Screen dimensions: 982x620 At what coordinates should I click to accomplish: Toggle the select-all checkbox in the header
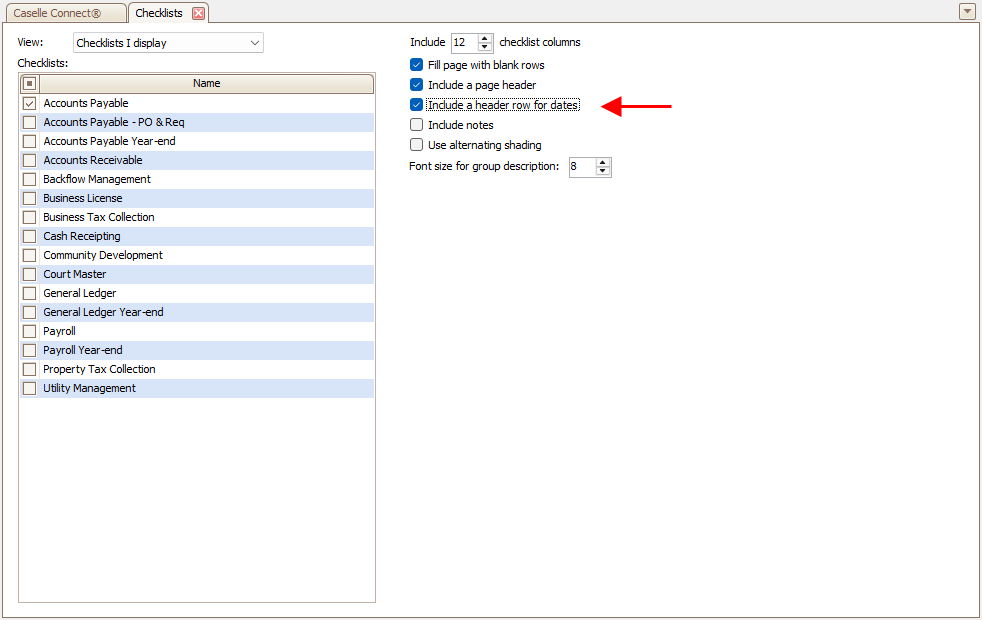(x=30, y=84)
